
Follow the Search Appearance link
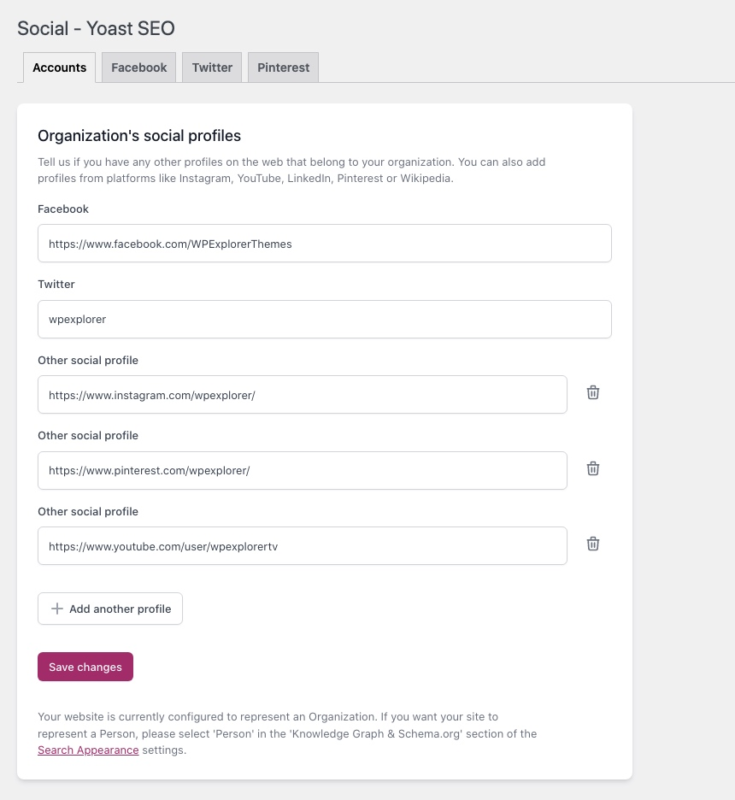pyautogui.click(x=88, y=750)
